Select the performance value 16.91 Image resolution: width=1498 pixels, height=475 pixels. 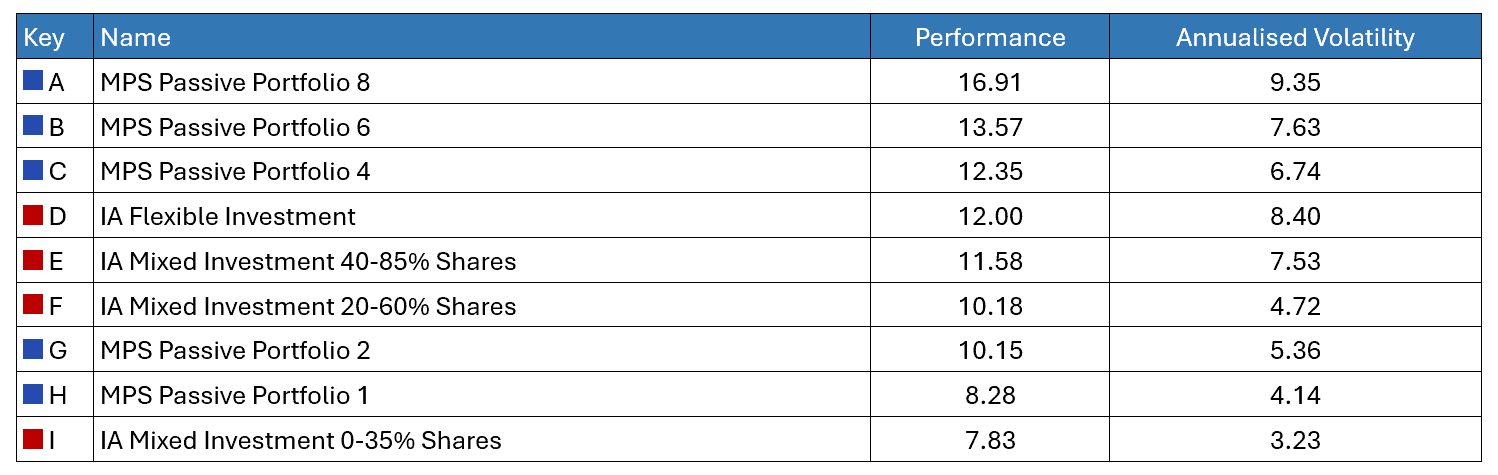click(990, 82)
